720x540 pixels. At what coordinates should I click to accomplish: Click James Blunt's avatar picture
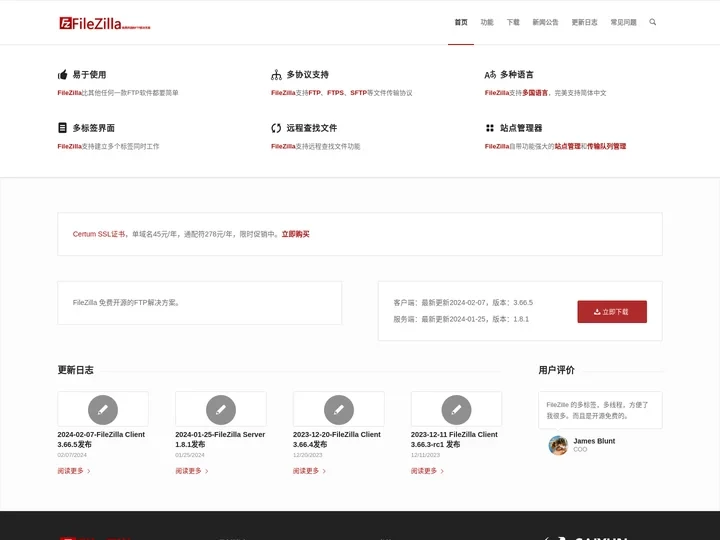tap(558, 445)
